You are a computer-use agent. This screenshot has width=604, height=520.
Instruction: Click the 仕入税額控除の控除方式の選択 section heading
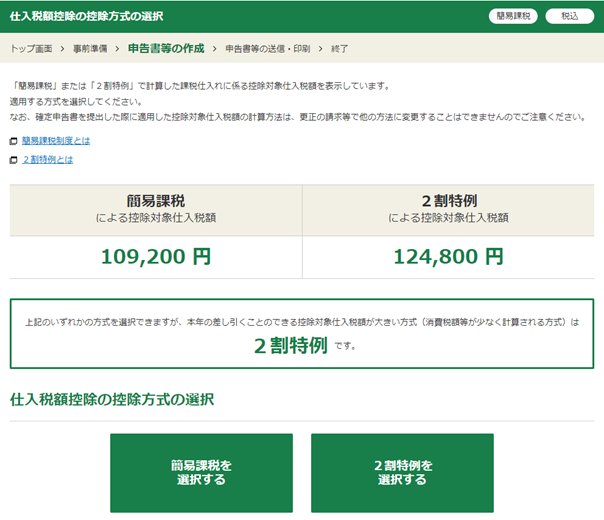[x=112, y=399]
